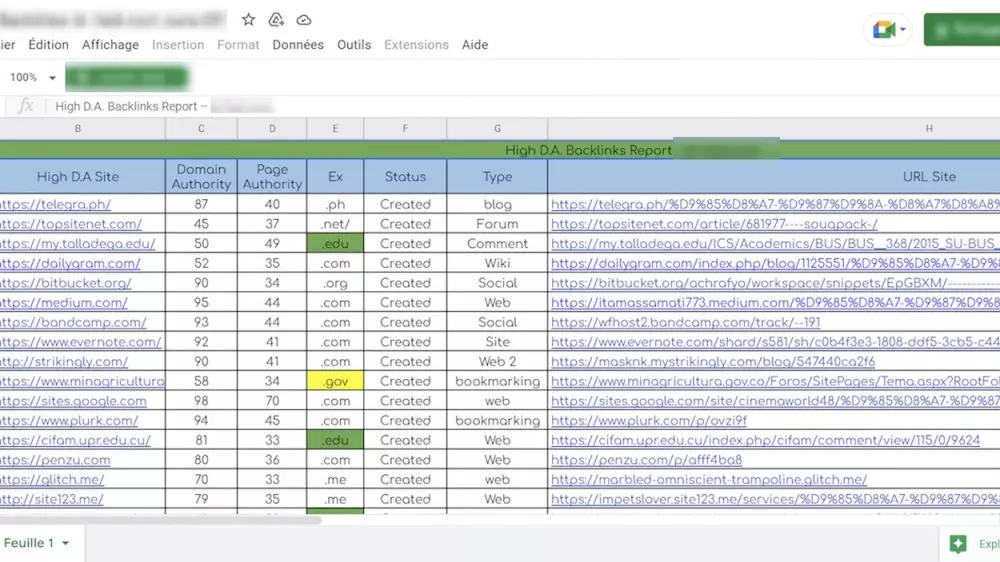The width and height of the screenshot is (1000, 562).
Task: Expand the Google Meet dropdown arrow
Action: coord(902,29)
